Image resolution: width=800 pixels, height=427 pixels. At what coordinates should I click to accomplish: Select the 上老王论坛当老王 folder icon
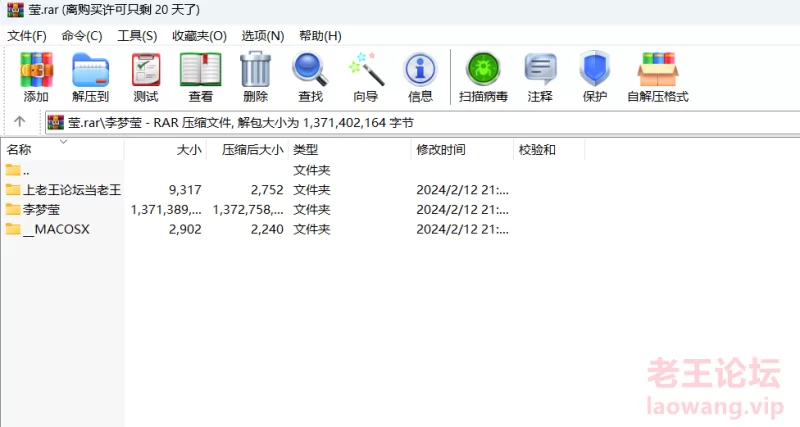click(x=13, y=189)
